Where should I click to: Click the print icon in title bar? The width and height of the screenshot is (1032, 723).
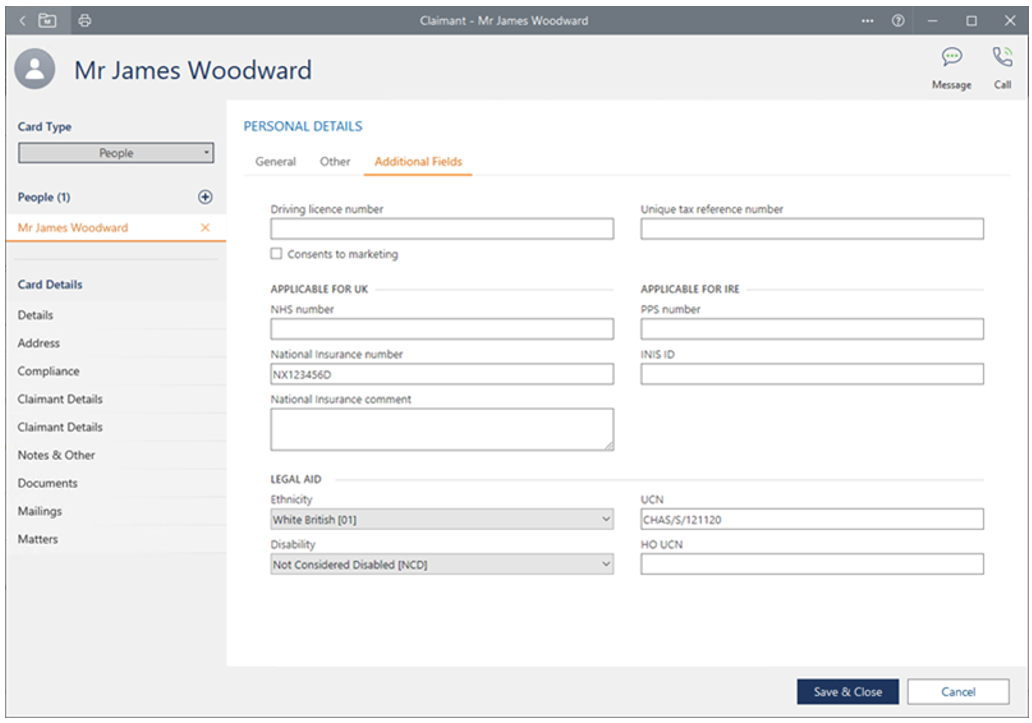click(85, 20)
